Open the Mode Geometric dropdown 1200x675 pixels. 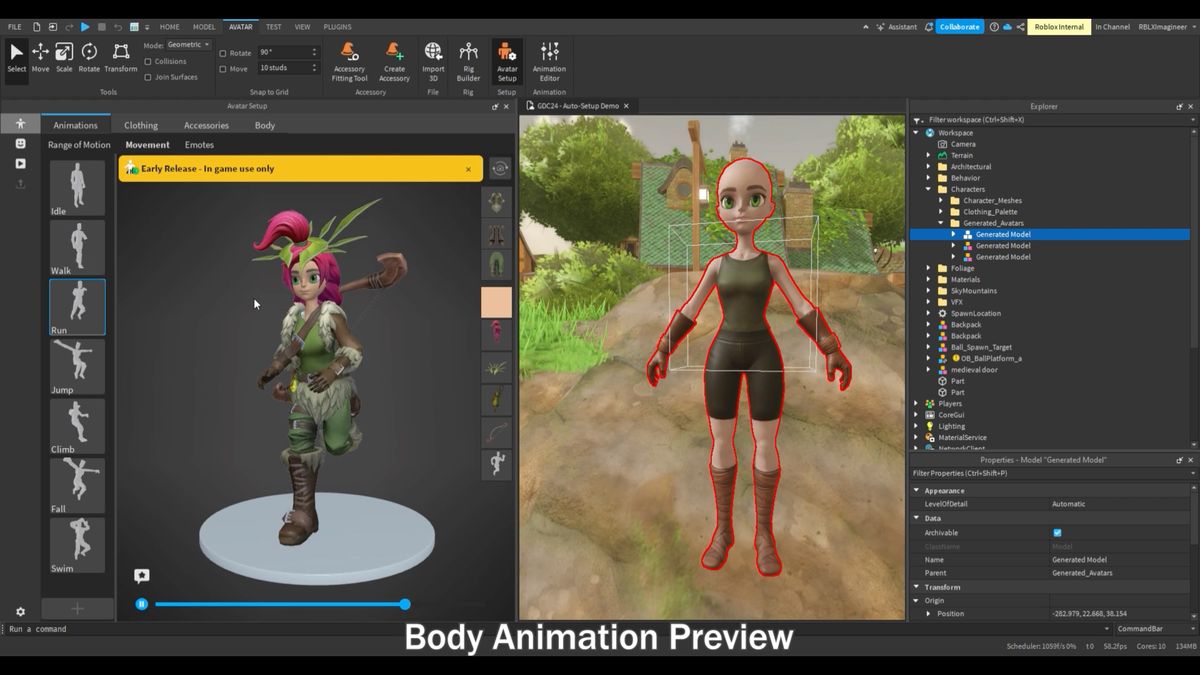click(x=186, y=44)
